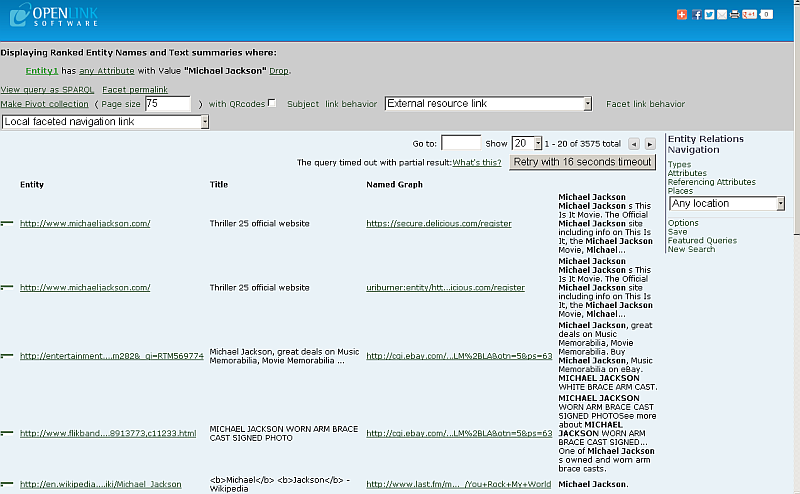Image resolution: width=800 pixels, height=494 pixels.
Task: Click title 'Michael Jackson, great deals on Music Memorabilia'
Action: click(x=284, y=356)
